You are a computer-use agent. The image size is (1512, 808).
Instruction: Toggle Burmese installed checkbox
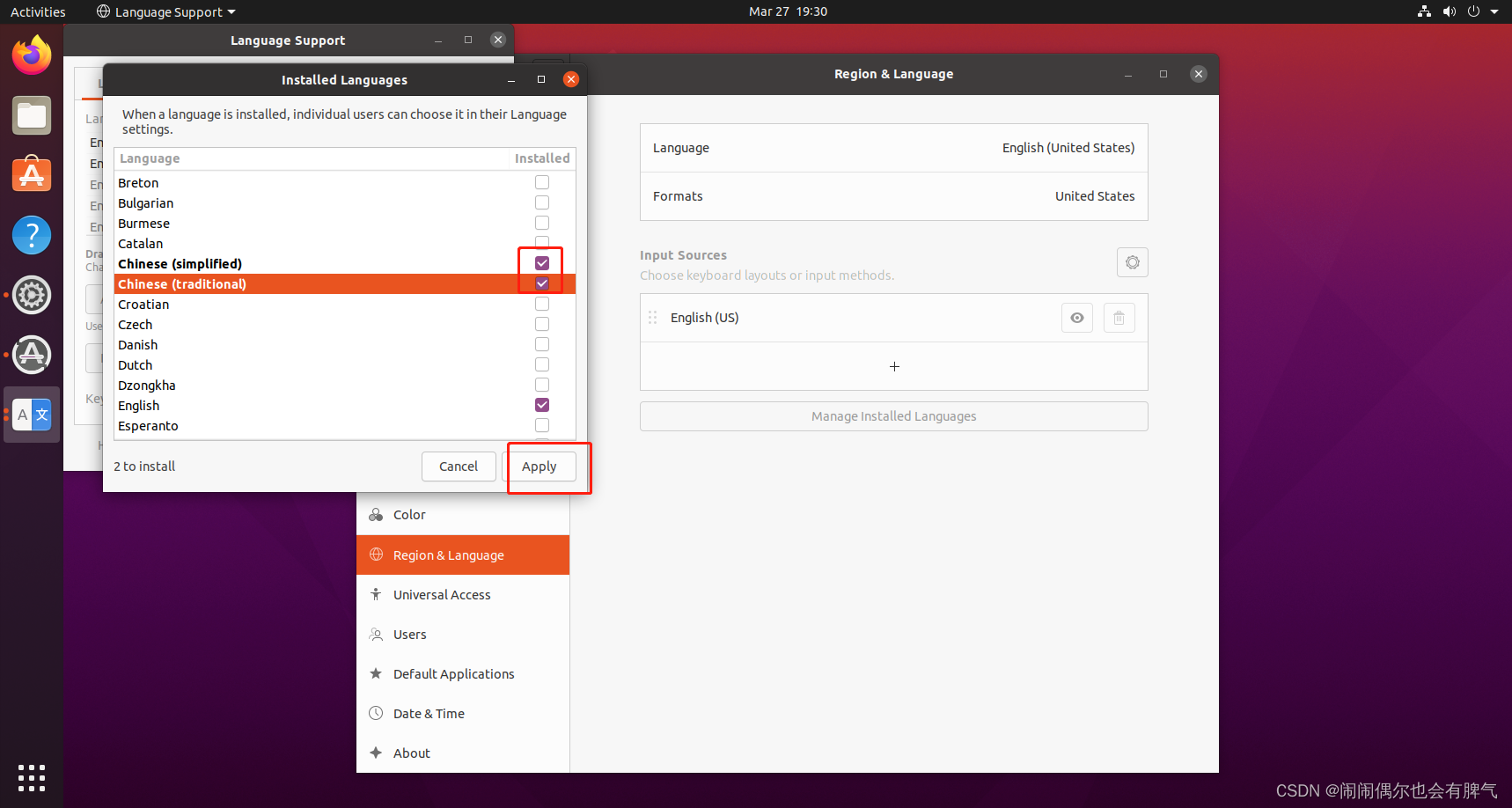pyautogui.click(x=542, y=223)
